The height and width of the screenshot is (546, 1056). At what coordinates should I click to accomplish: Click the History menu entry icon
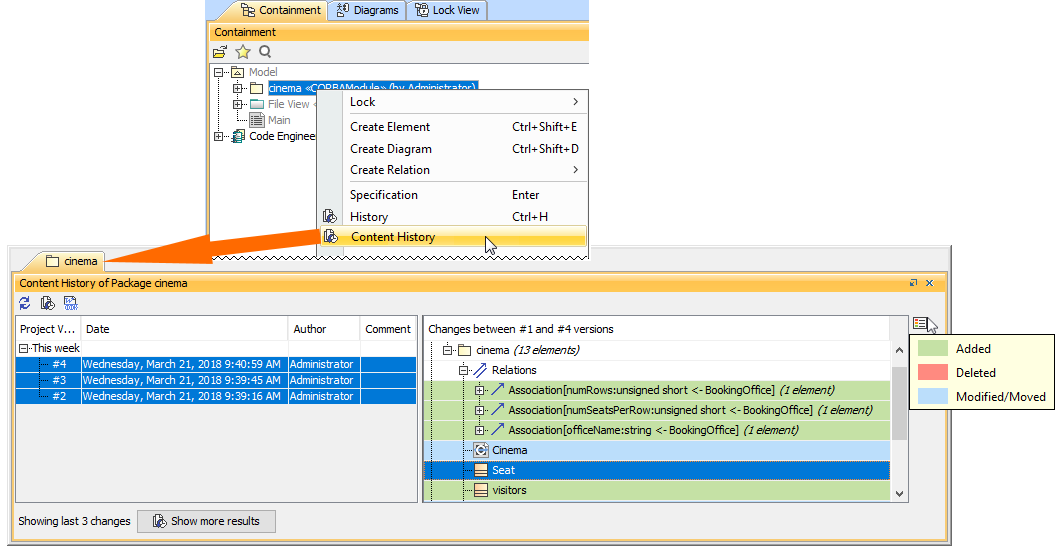329,216
